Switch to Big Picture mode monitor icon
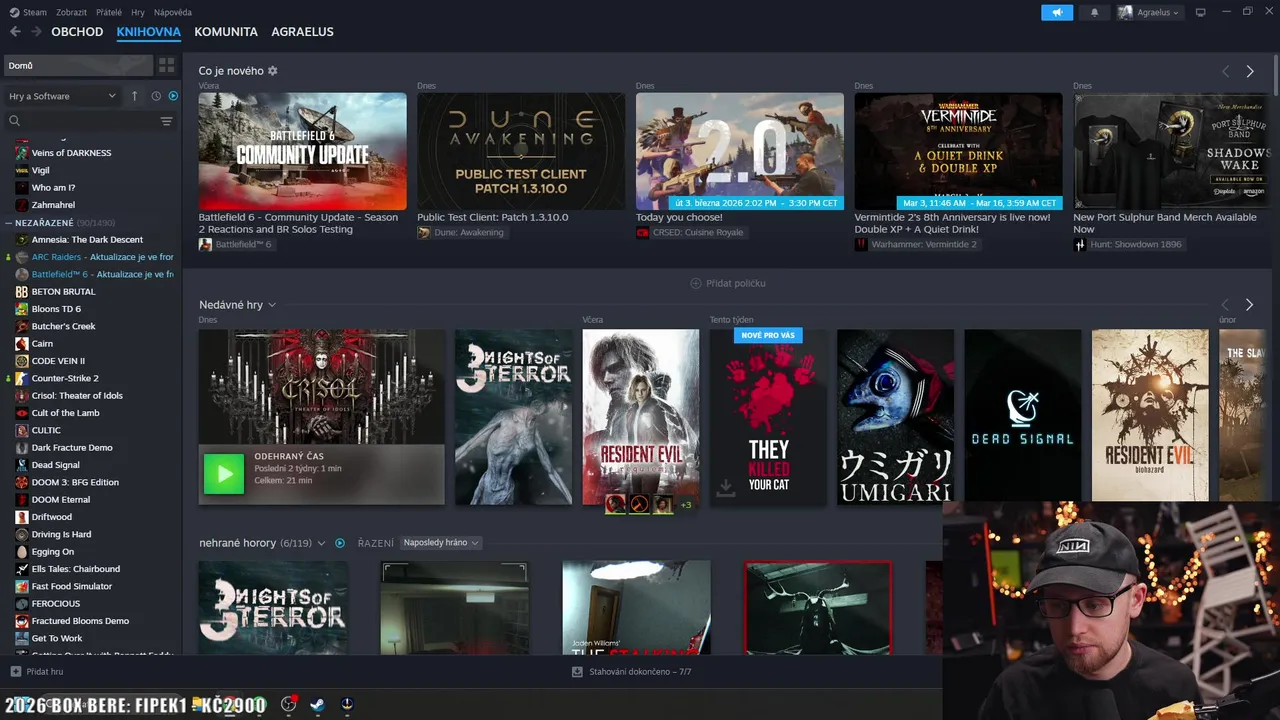 point(1201,12)
